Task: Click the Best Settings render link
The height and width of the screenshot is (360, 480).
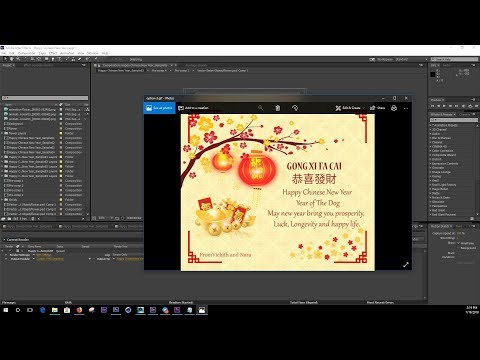Action: [x=44, y=255]
